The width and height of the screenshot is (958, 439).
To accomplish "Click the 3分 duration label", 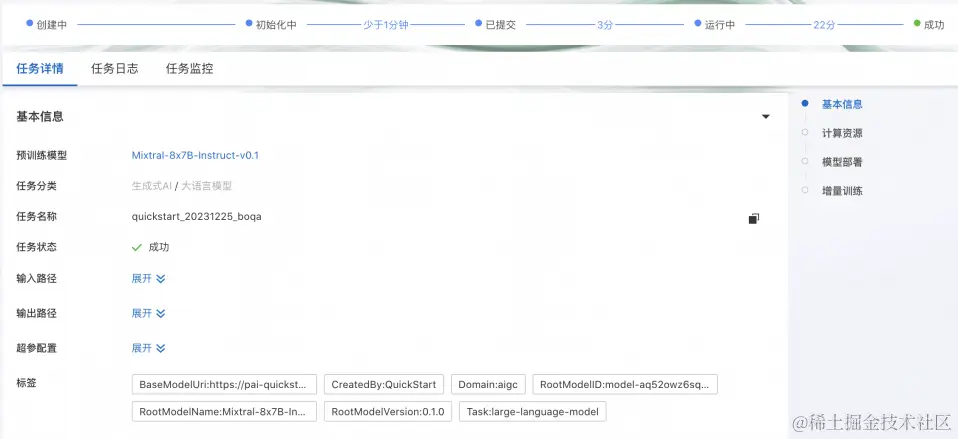I will click(x=605, y=25).
